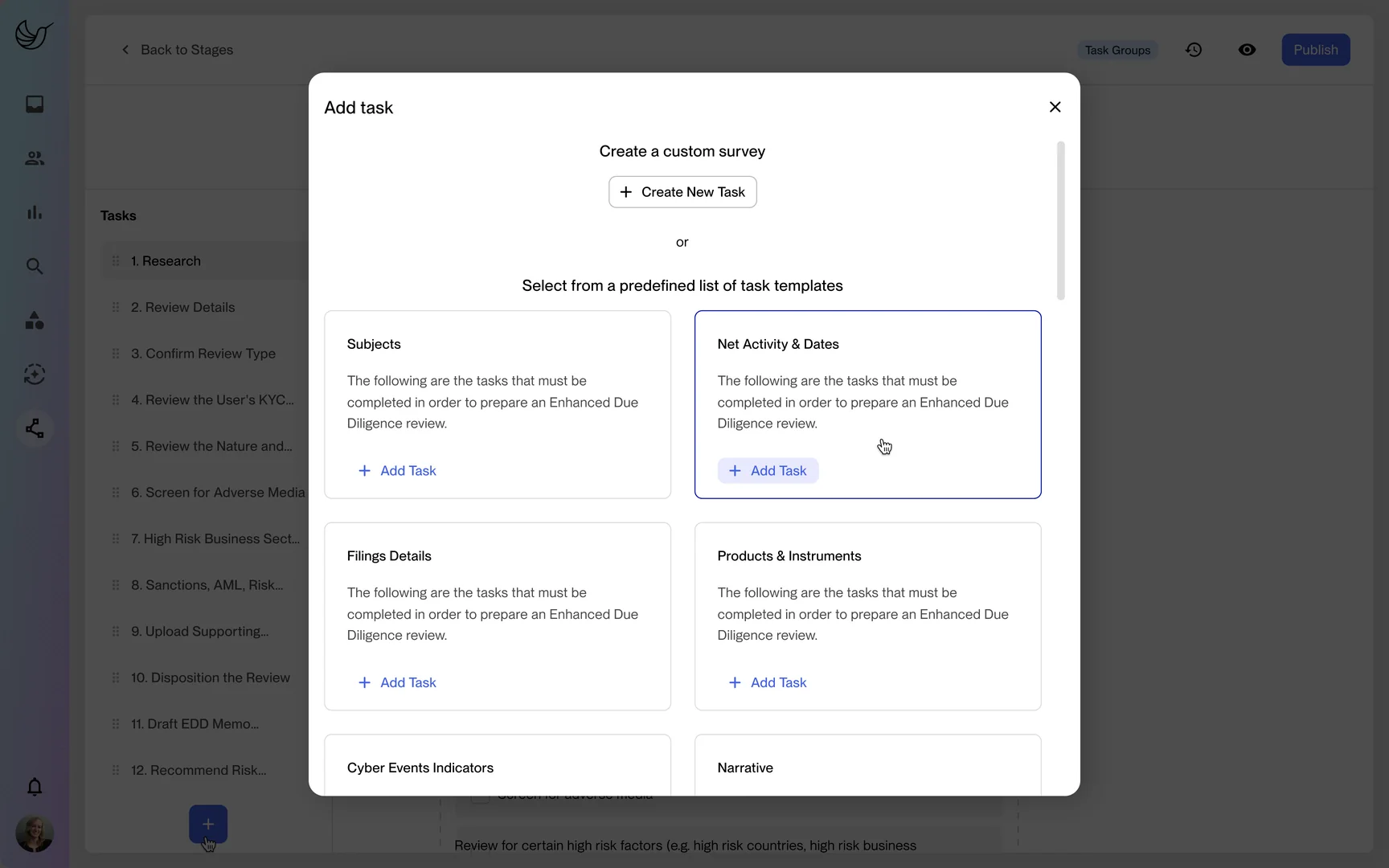This screenshot has width=1389, height=868.
Task: Close the Add task dialog
Action: point(1055,107)
